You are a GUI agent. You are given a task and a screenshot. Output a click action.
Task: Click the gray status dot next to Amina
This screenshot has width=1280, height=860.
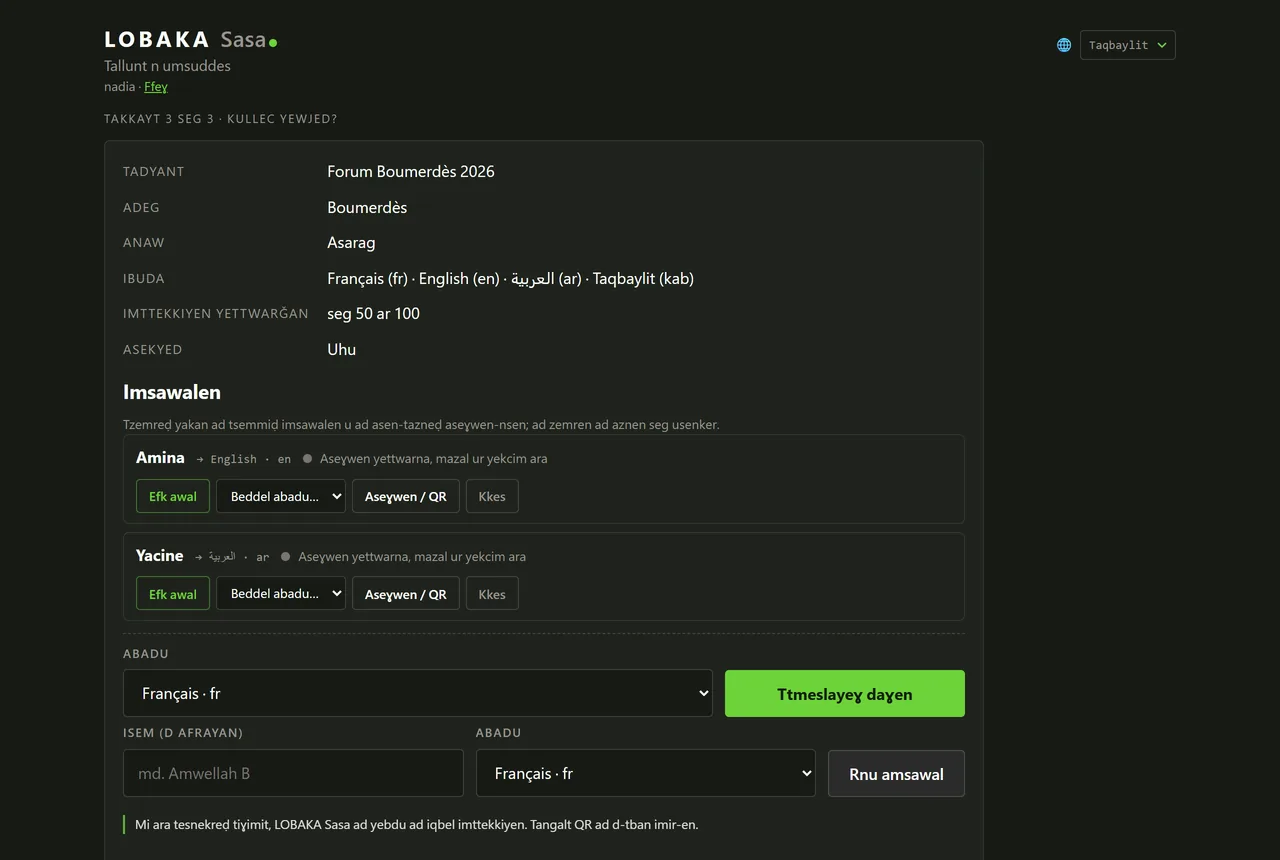click(308, 458)
